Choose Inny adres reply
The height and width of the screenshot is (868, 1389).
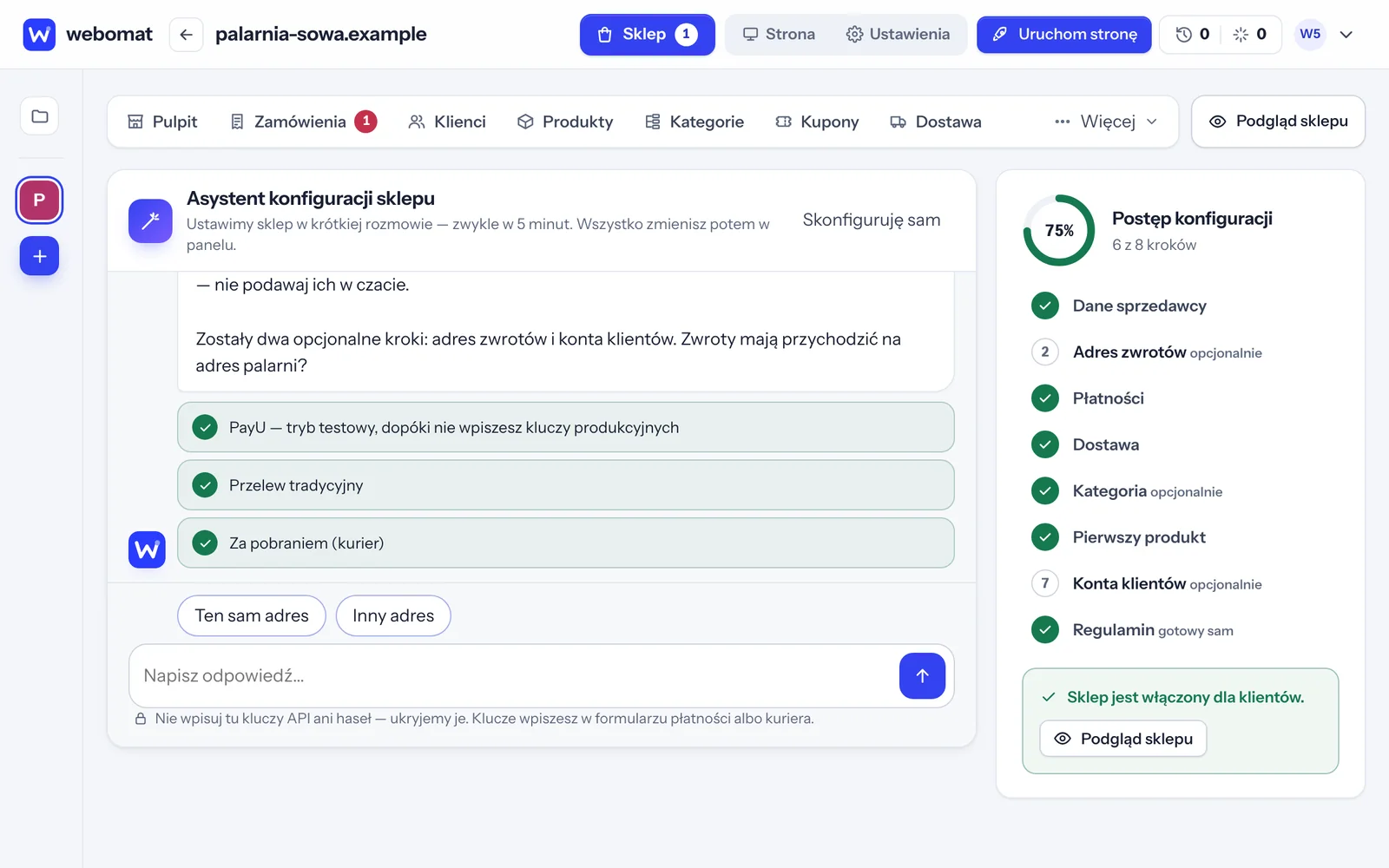393,615
